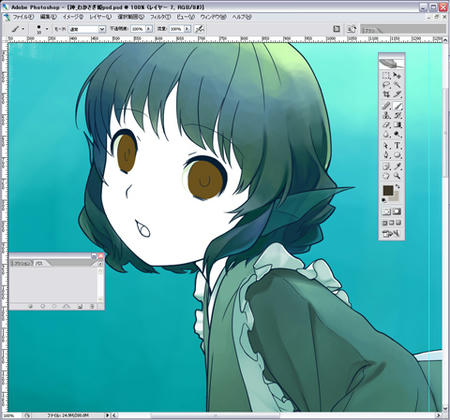Image resolution: width=450 pixels, height=420 pixels.
Task: Expand the brush preset picker arrow
Action: (47, 29)
